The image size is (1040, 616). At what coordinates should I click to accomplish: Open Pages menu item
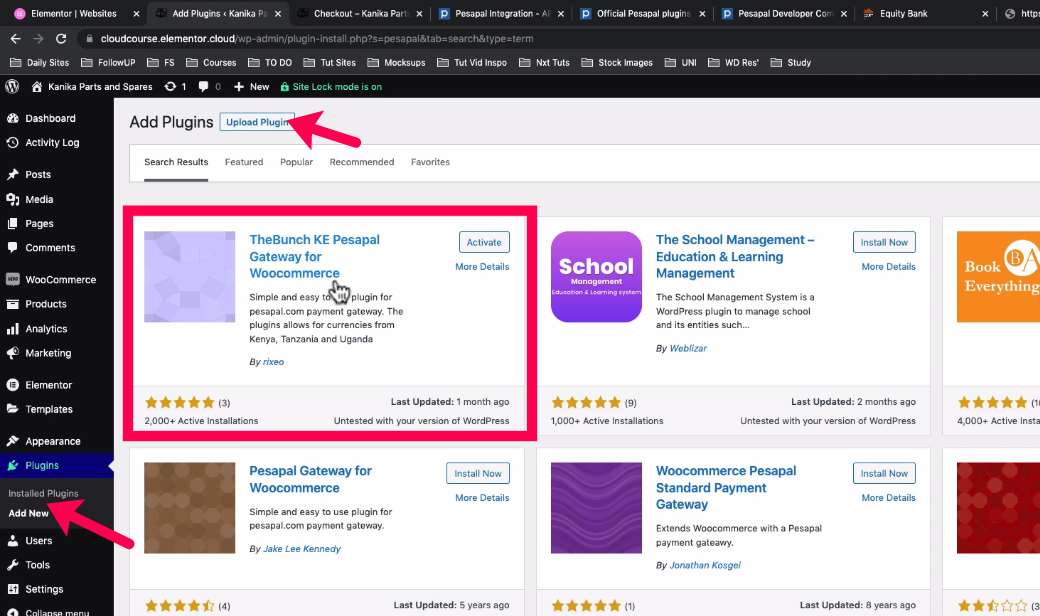click(39, 223)
